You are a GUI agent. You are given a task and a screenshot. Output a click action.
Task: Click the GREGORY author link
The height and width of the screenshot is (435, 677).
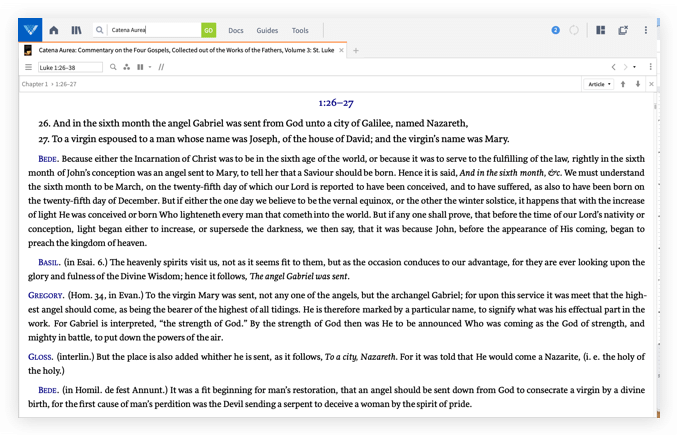(46, 296)
